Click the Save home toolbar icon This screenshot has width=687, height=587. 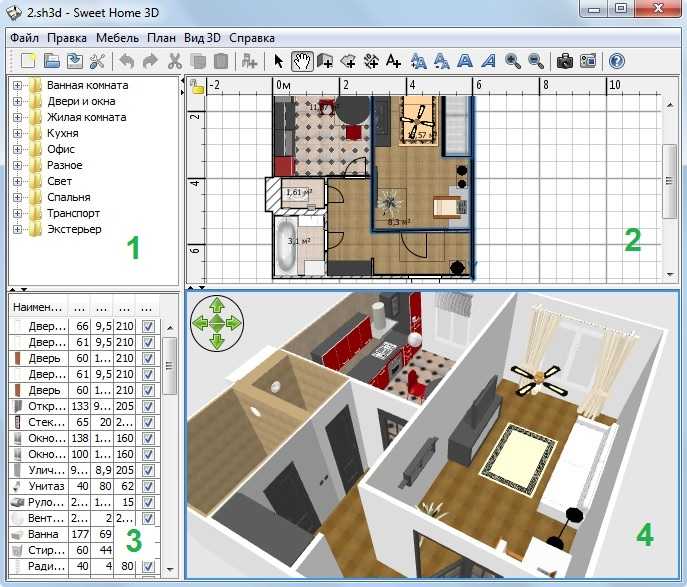(x=74, y=61)
